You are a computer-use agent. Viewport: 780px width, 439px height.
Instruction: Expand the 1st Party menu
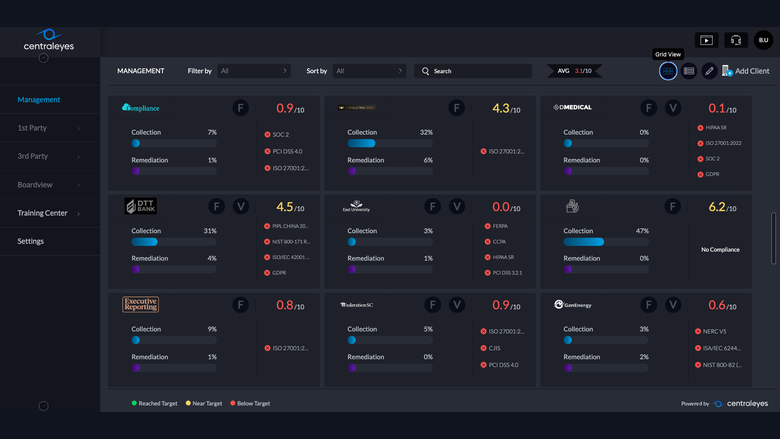(50, 128)
